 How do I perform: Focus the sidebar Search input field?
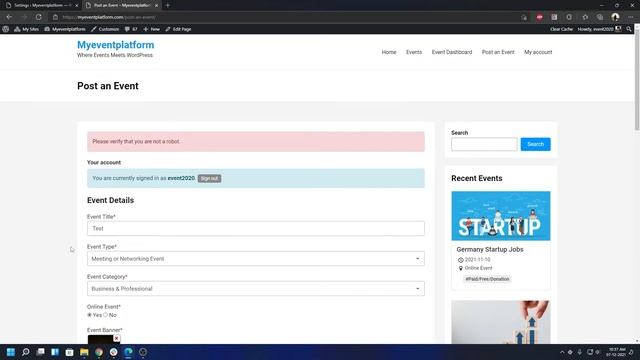tap(484, 144)
